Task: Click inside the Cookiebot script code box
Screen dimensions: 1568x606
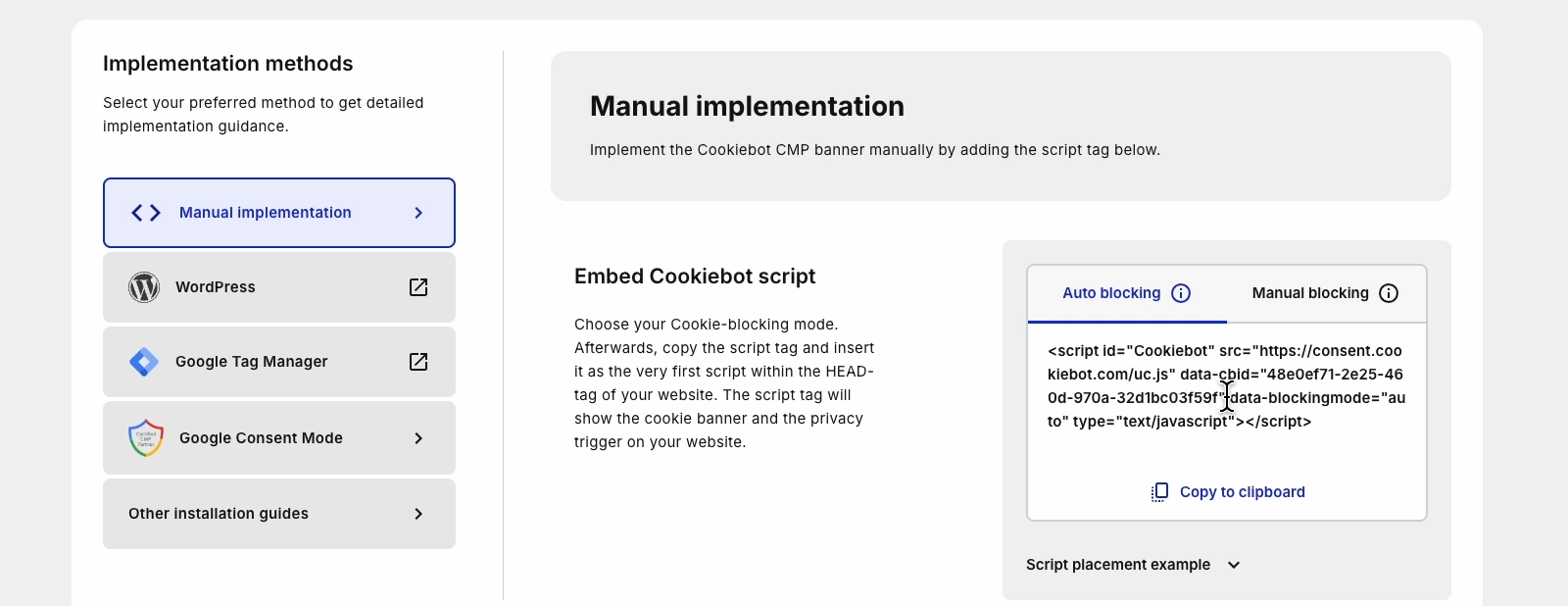Action: pyautogui.click(x=1226, y=386)
